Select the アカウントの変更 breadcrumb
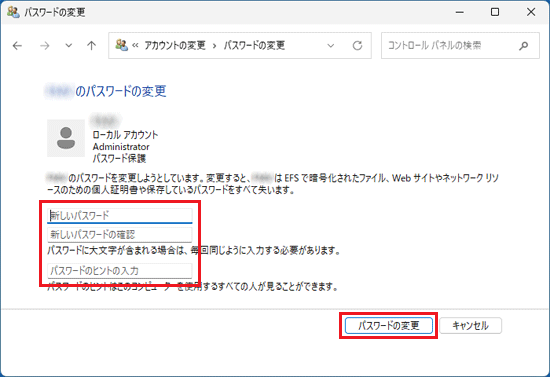Screen dimensions: 550x377 [x=175, y=46]
